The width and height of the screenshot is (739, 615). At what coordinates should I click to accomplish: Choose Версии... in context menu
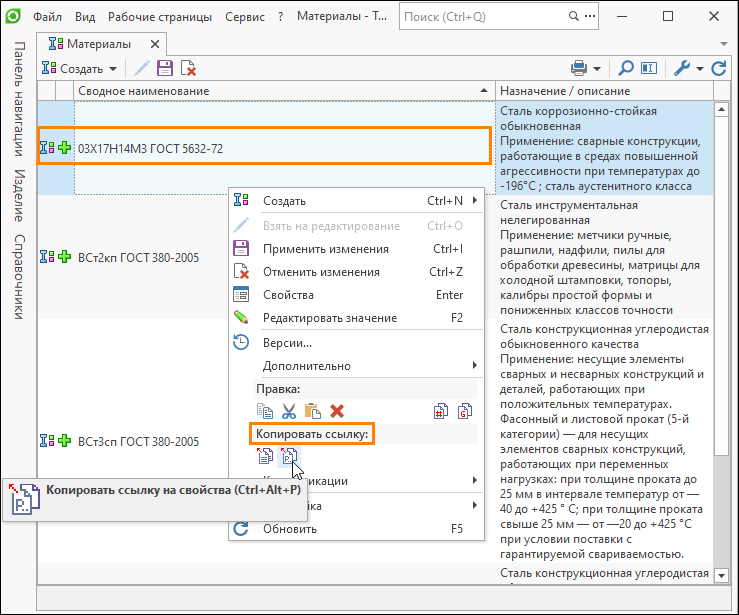356,343
